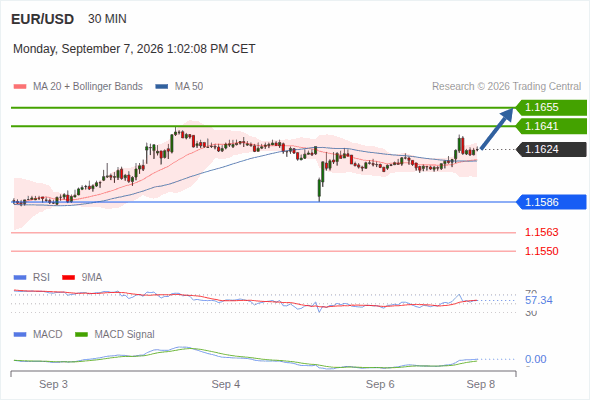Image resolution: width=590 pixels, height=400 pixels.
Task: Click the red 1.1550 support label
Action: [x=541, y=251]
